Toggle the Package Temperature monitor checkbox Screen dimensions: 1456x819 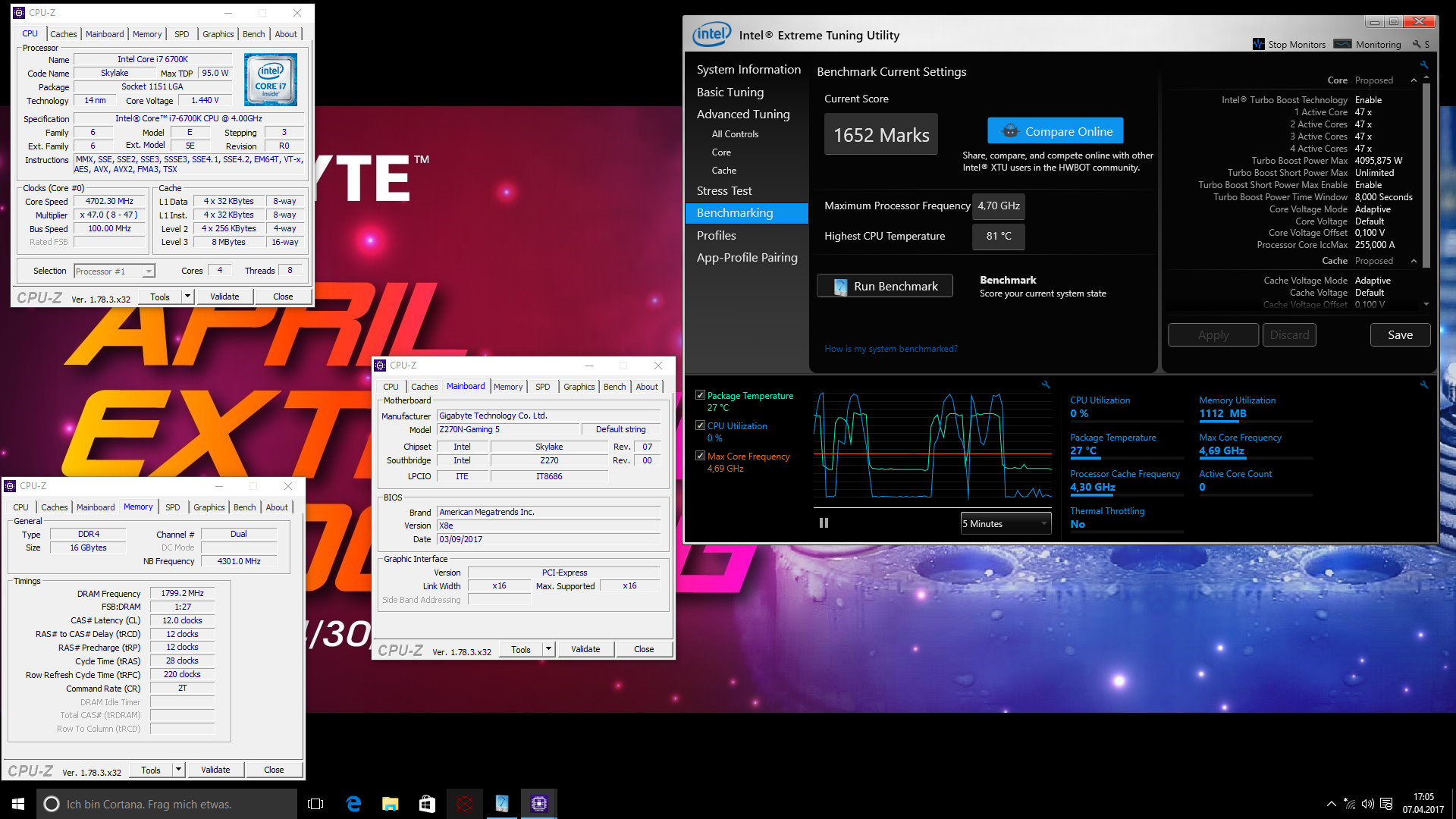tap(701, 395)
